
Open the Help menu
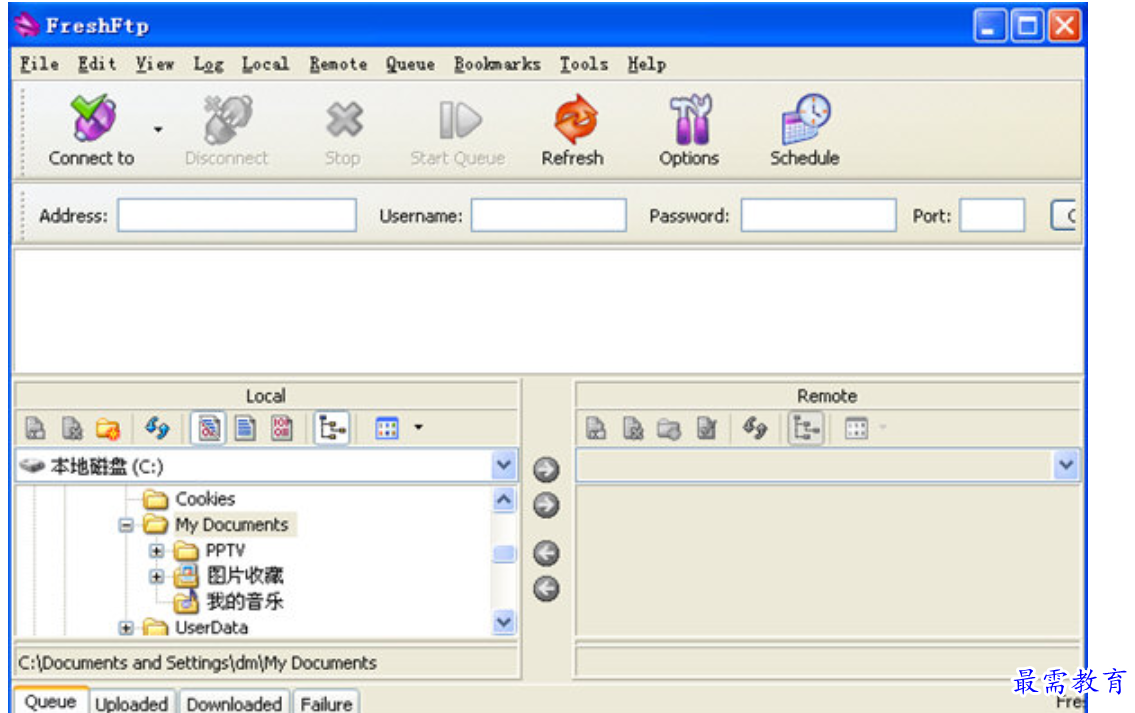[x=646, y=64]
